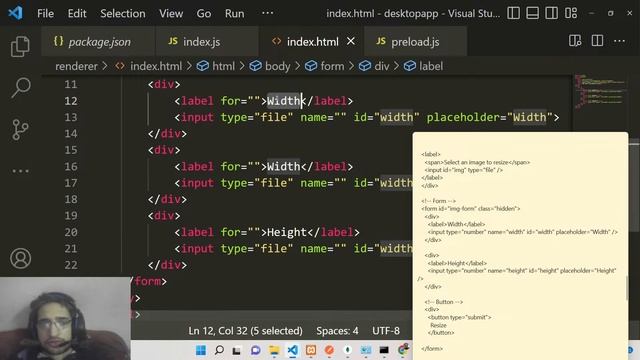Toggle secondary side bar layout icon

pos(551,13)
